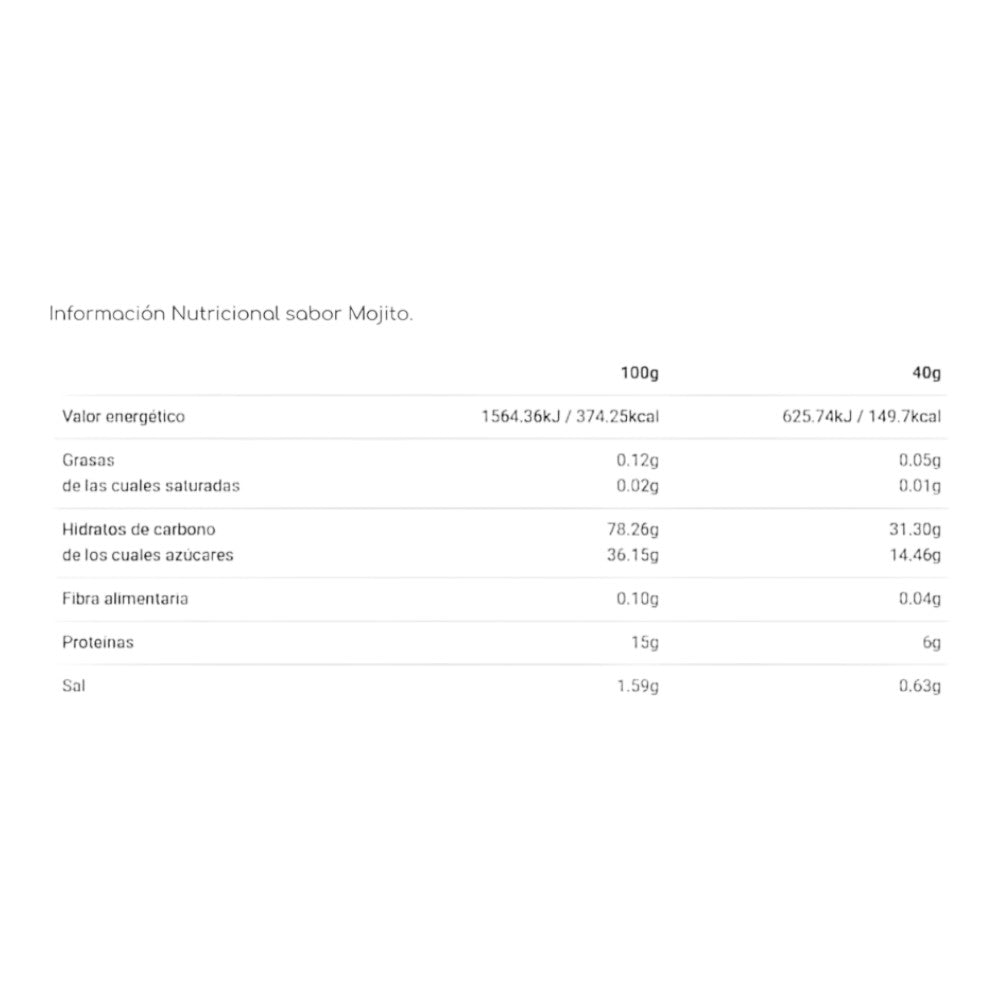Click the 'Fibra alimentaria' row label
Viewport: 1000px width, 1000px height.
tap(125, 599)
